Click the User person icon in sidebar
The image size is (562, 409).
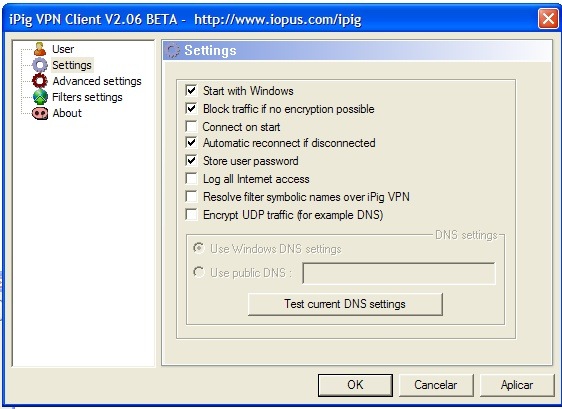point(40,49)
